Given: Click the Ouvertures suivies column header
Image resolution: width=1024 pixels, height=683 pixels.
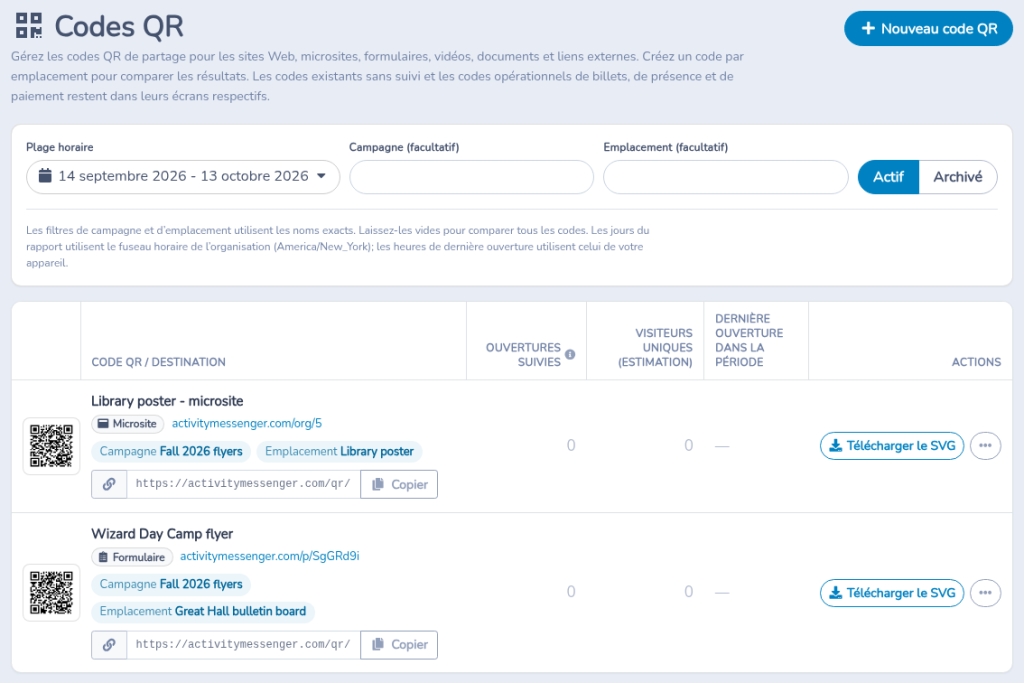Looking at the screenshot, I should click(523, 355).
